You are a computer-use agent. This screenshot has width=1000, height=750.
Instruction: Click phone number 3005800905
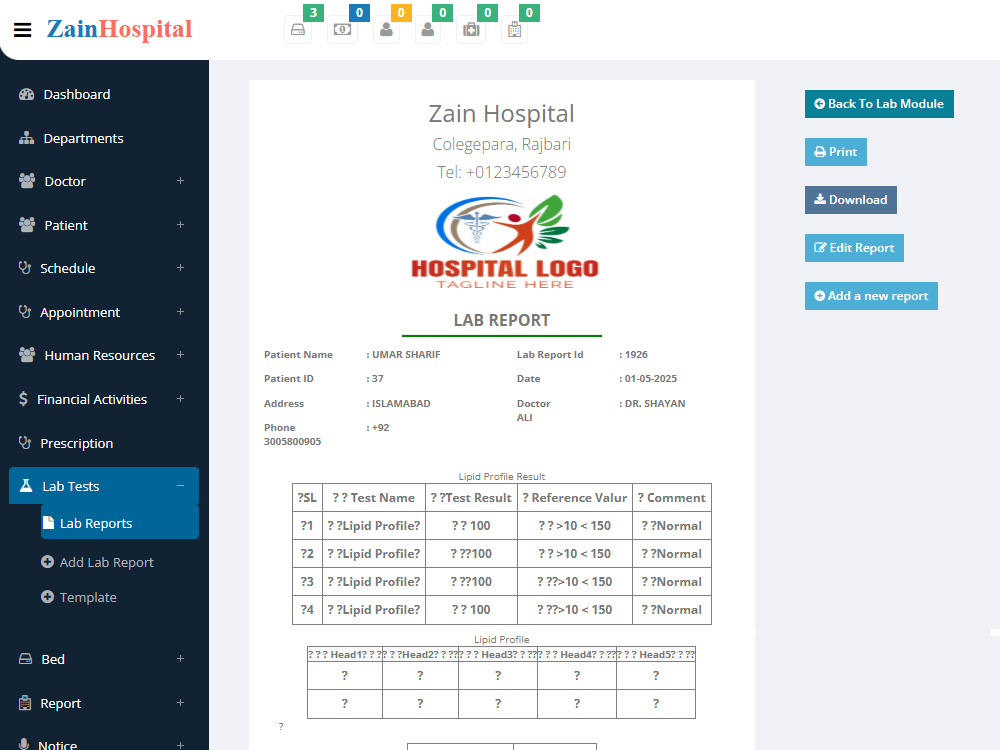pyautogui.click(x=293, y=441)
